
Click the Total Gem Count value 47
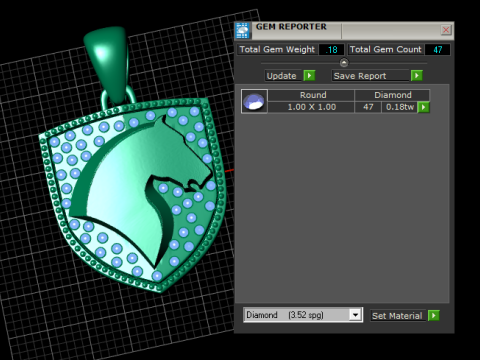pos(437,50)
